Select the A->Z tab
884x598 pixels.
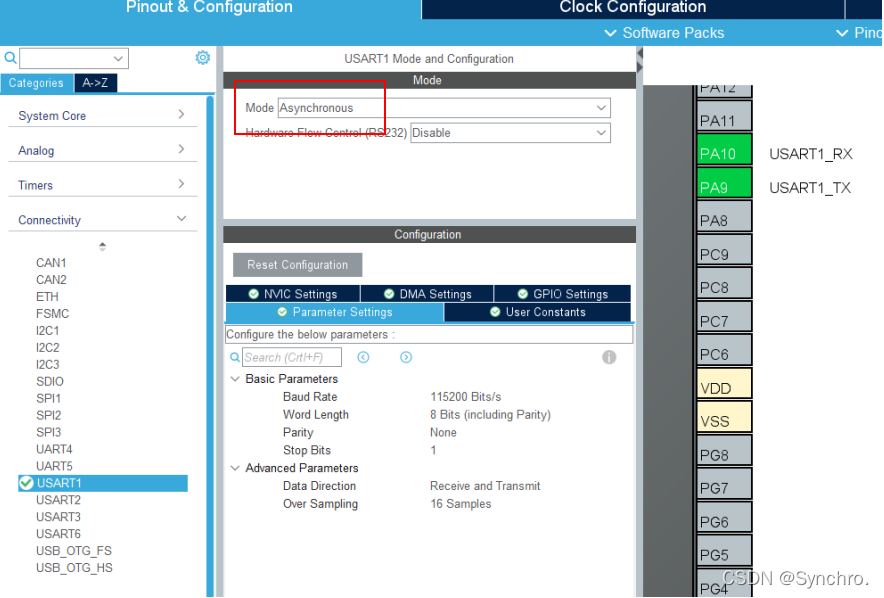pos(95,83)
